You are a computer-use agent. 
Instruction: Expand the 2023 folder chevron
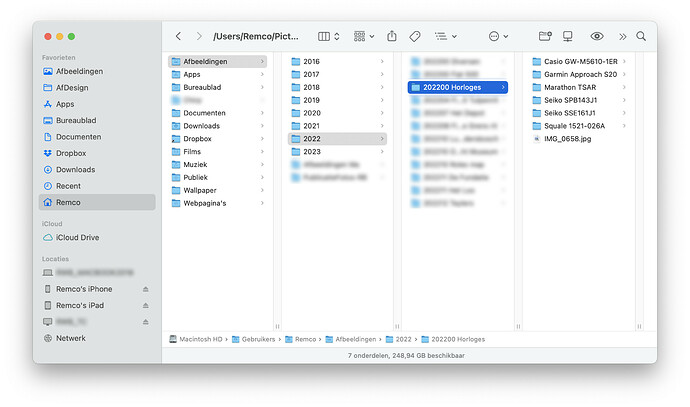(382, 152)
